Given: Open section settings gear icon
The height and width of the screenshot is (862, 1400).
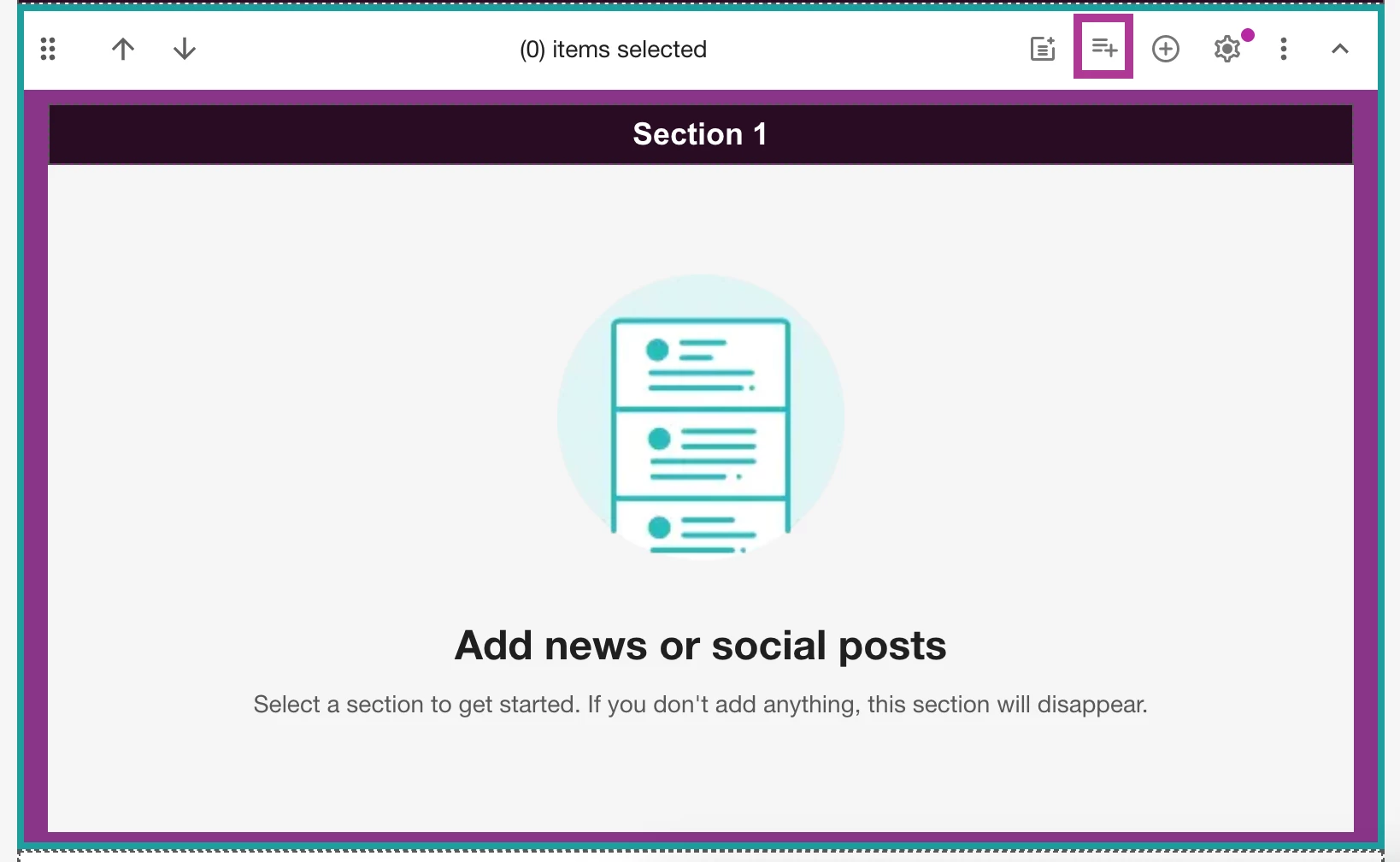Looking at the screenshot, I should 1227,49.
